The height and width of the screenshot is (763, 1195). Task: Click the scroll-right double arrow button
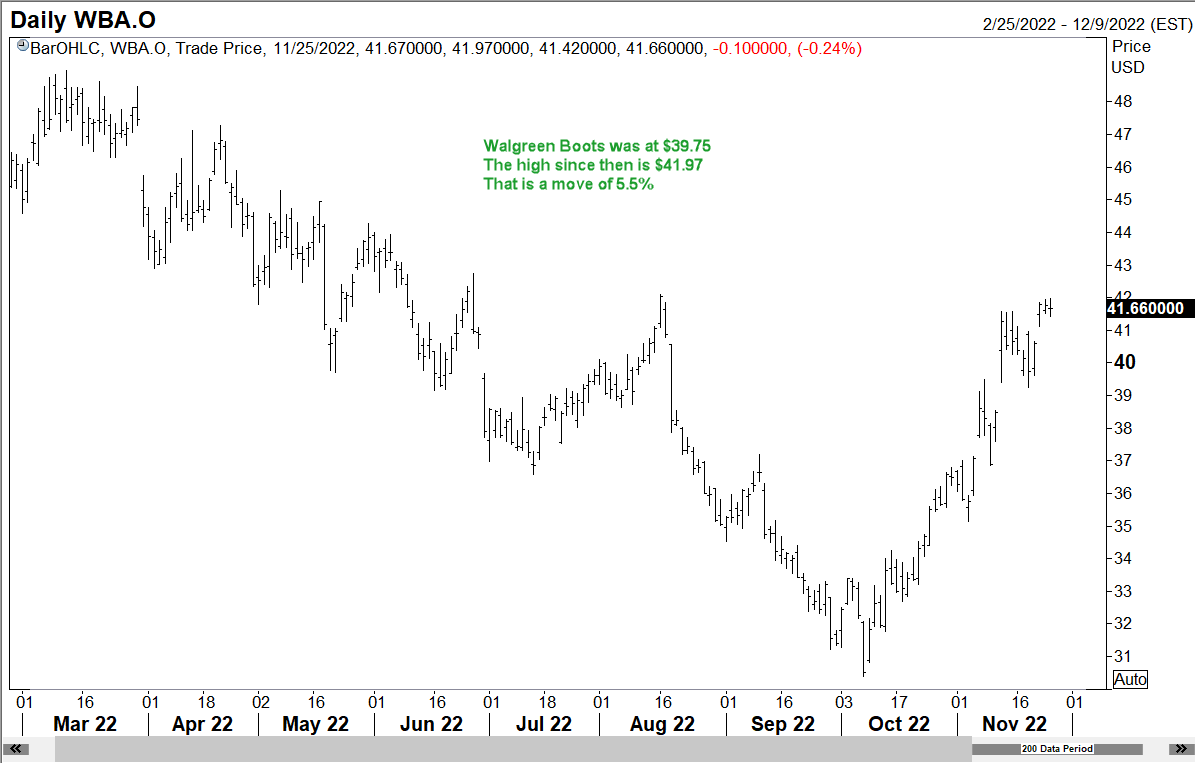tap(1181, 749)
